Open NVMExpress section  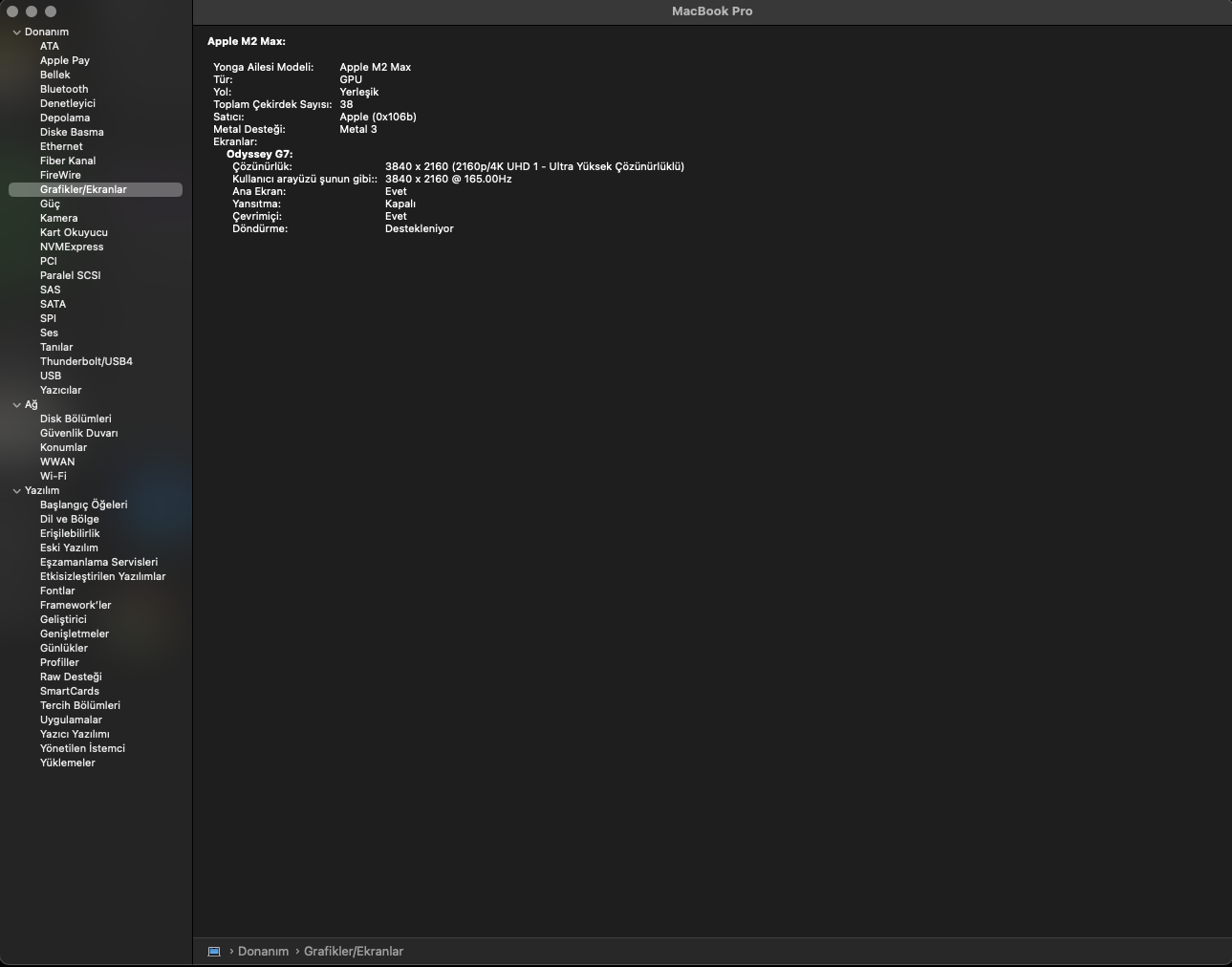pos(72,247)
